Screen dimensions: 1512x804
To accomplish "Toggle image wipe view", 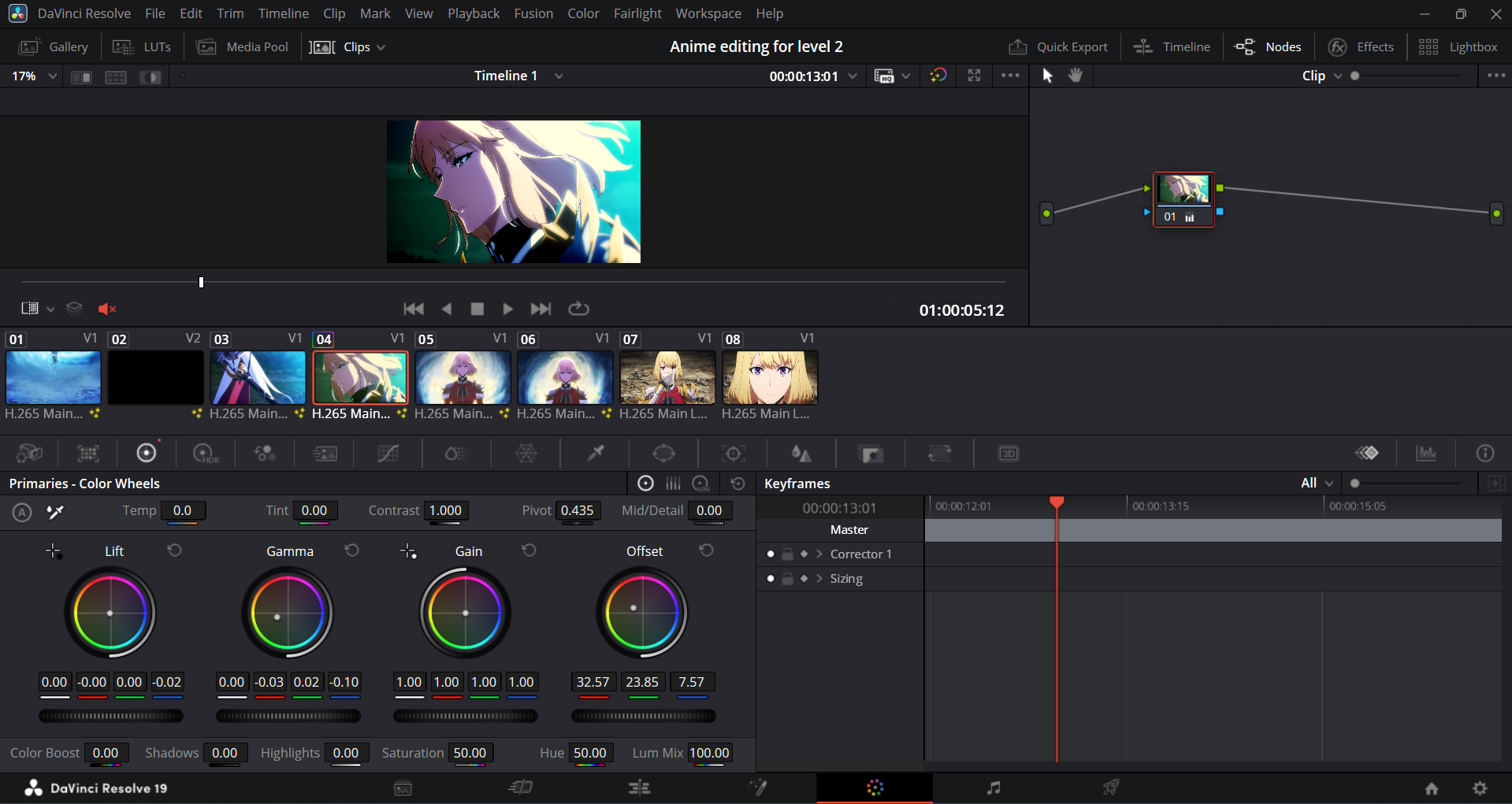I will coord(81,76).
